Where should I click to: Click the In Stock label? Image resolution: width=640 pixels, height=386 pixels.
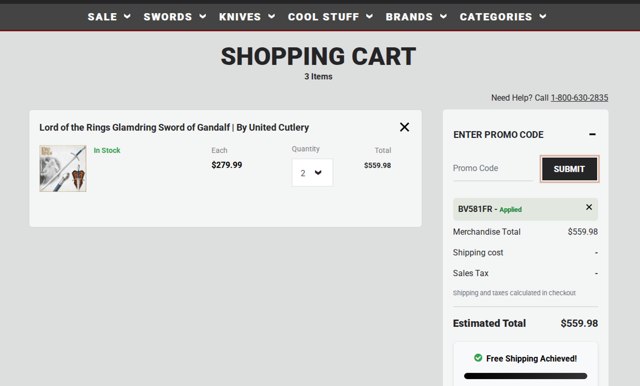pos(107,150)
